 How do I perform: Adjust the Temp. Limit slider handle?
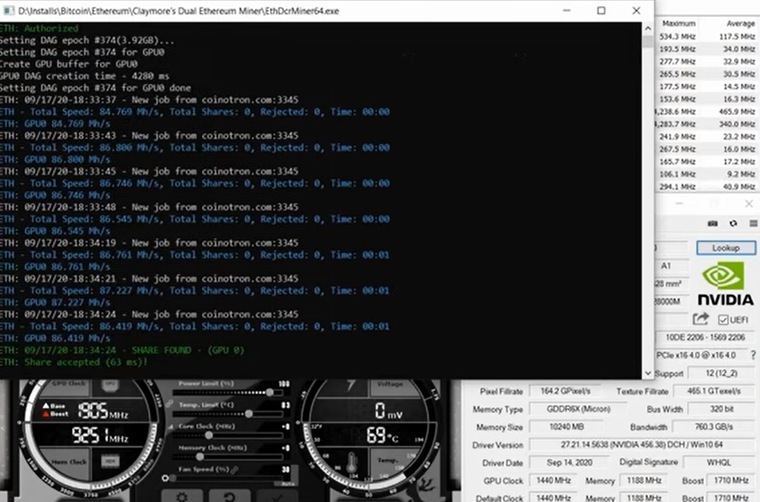point(249,414)
